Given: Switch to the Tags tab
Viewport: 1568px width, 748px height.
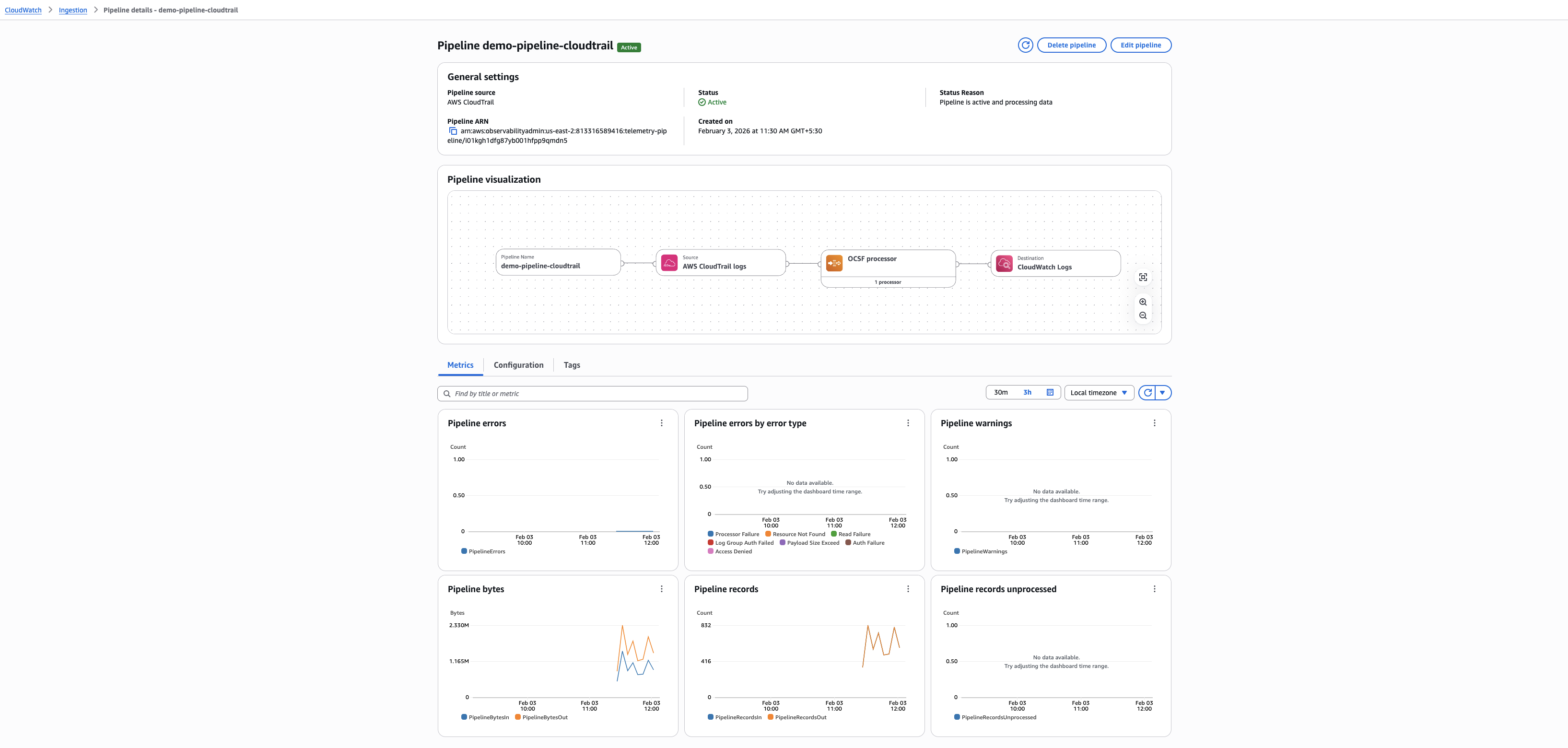Looking at the screenshot, I should tap(572, 365).
